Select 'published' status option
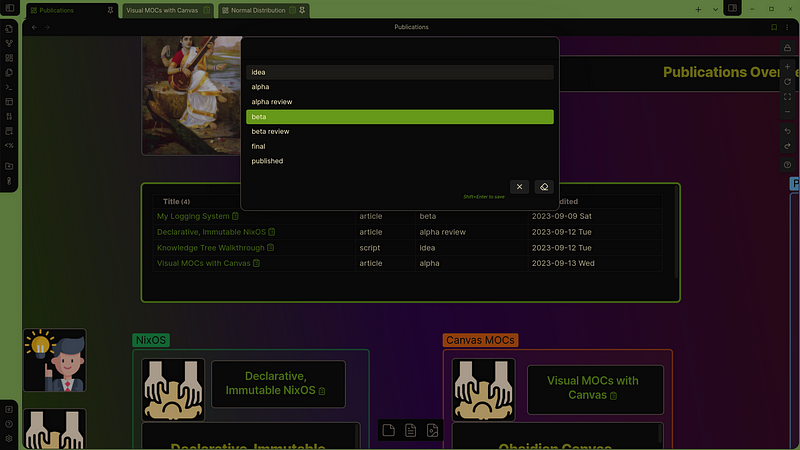The height and width of the screenshot is (450, 800). [399, 161]
